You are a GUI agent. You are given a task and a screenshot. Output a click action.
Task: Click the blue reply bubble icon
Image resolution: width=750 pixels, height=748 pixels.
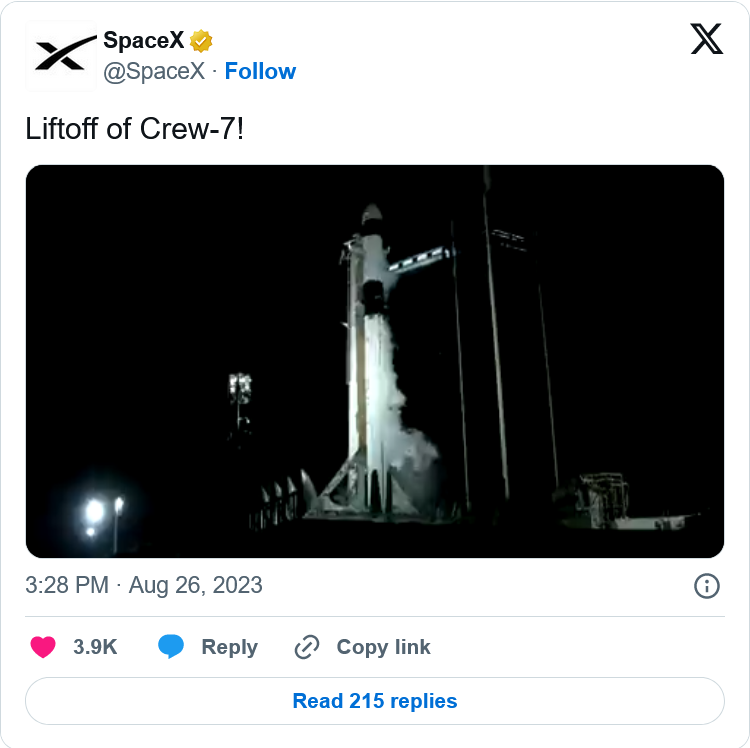tap(171, 647)
